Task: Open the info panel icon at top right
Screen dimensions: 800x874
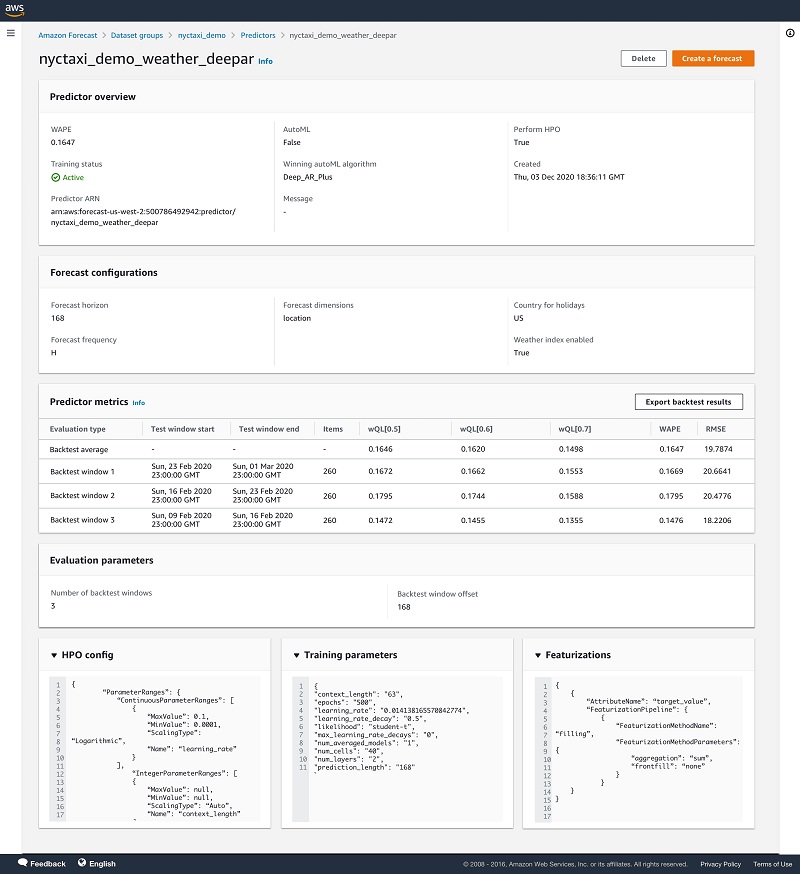Action: [790, 33]
